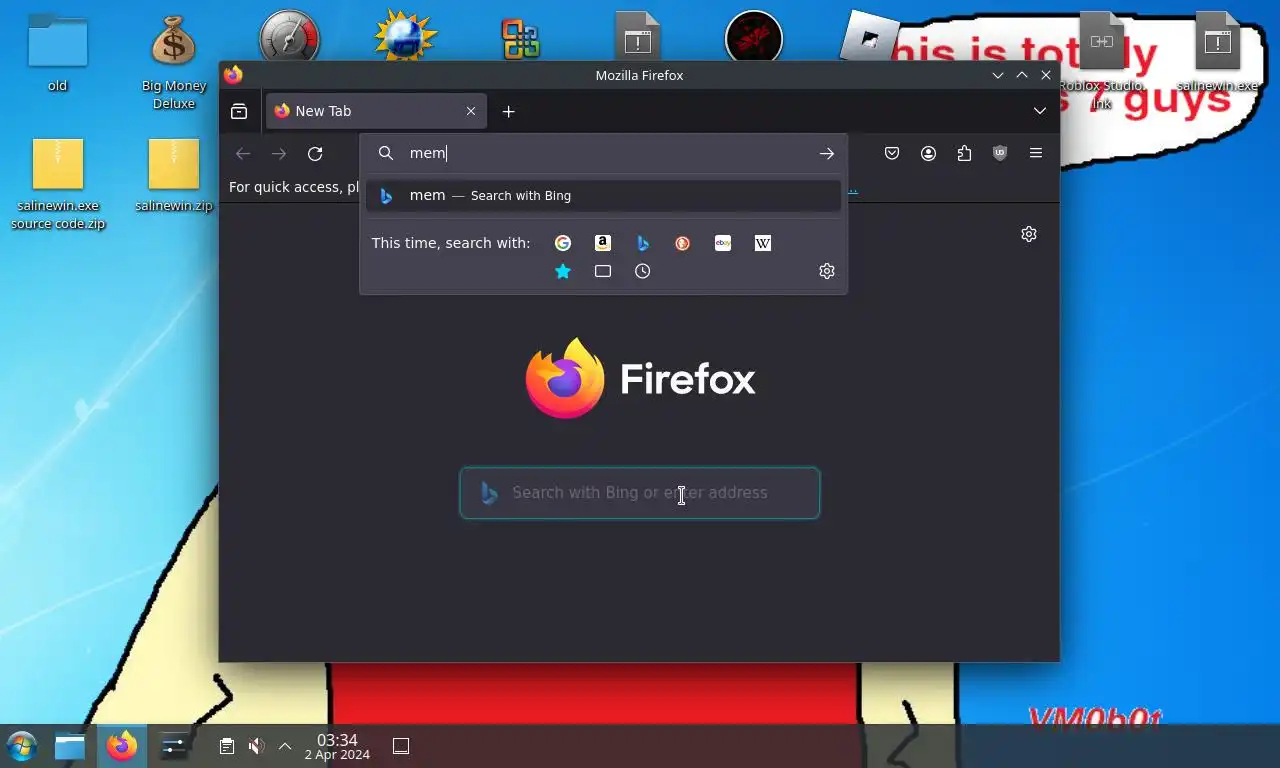
Task: Click the Go arrow in address bar
Action: (827, 153)
